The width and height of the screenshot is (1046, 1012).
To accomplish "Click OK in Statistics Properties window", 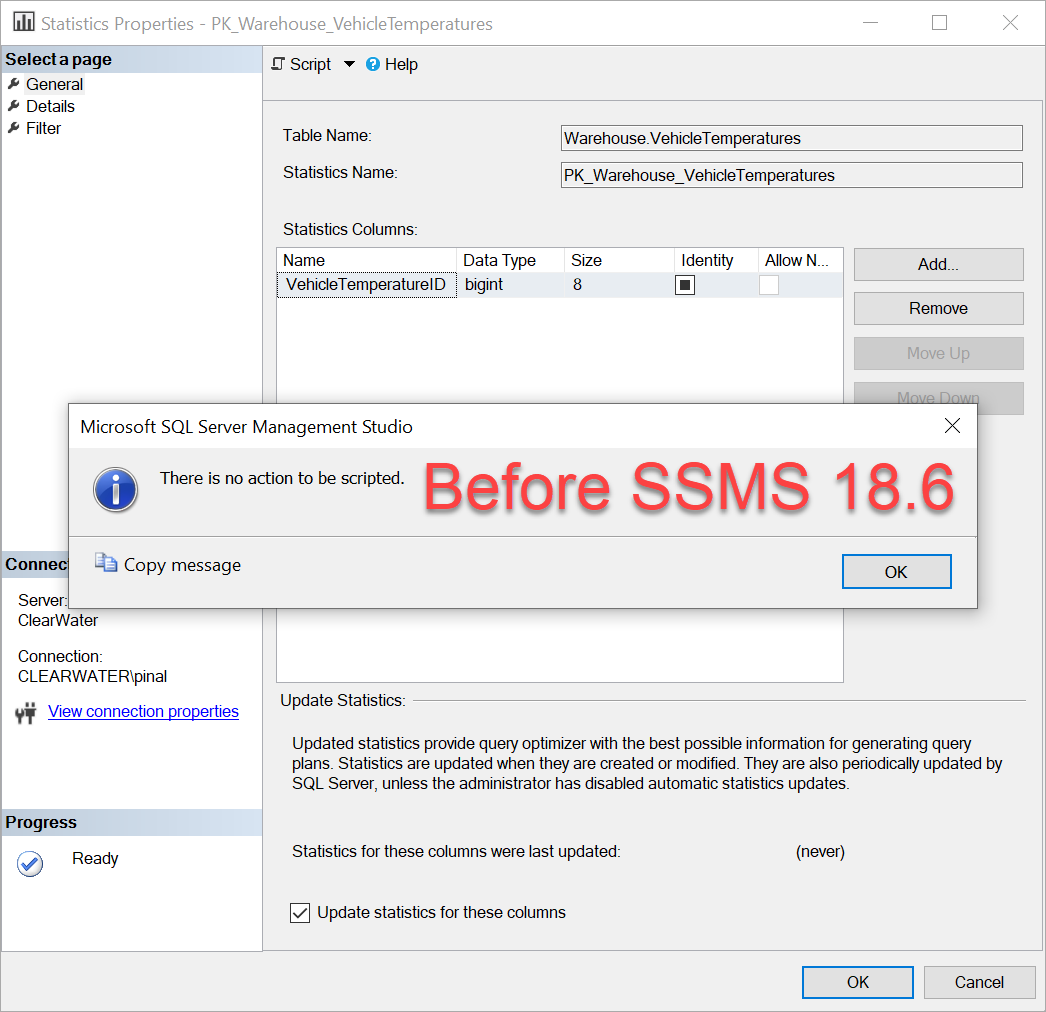I will (857, 982).
